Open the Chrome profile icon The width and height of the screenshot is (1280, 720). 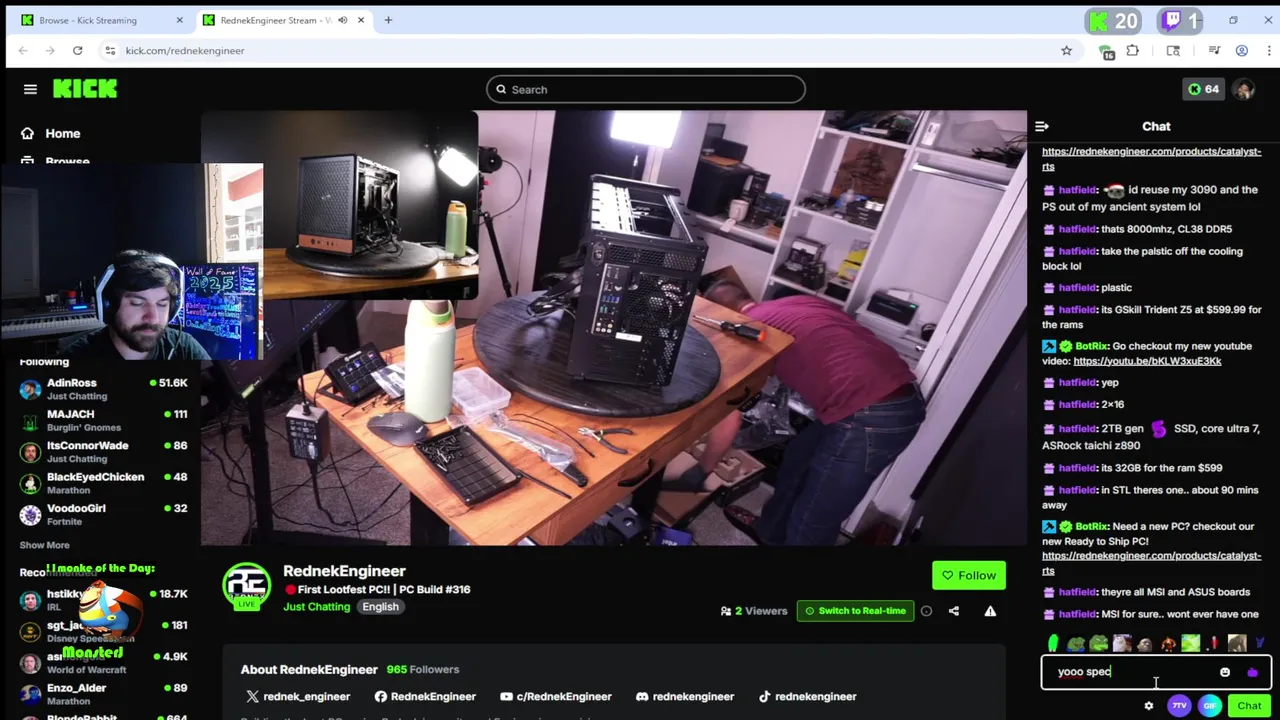coord(1242,50)
